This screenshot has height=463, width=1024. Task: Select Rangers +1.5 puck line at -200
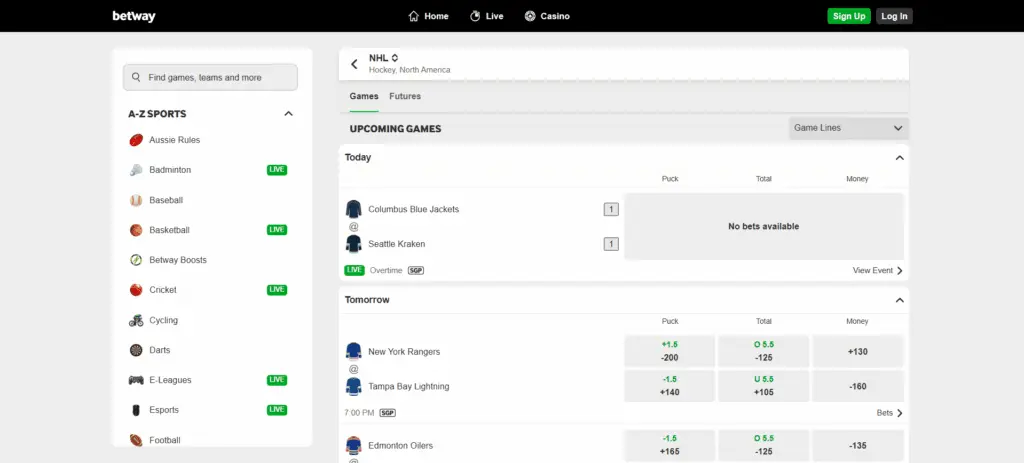pos(669,351)
